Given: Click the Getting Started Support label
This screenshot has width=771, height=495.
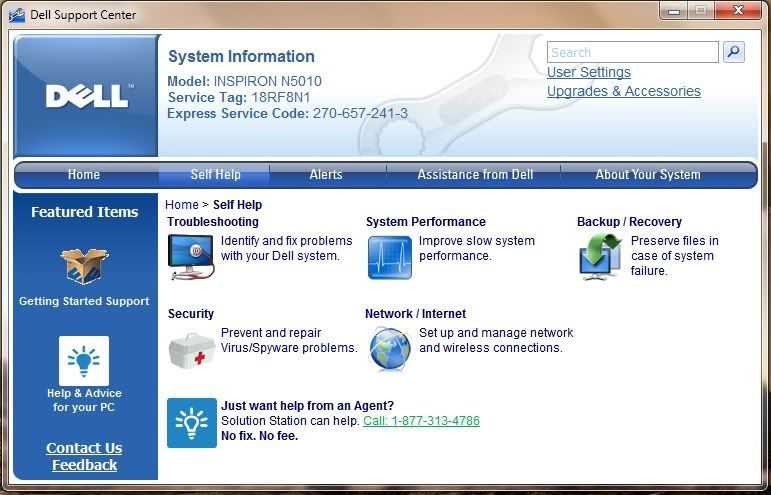Looking at the screenshot, I should coord(84,301).
